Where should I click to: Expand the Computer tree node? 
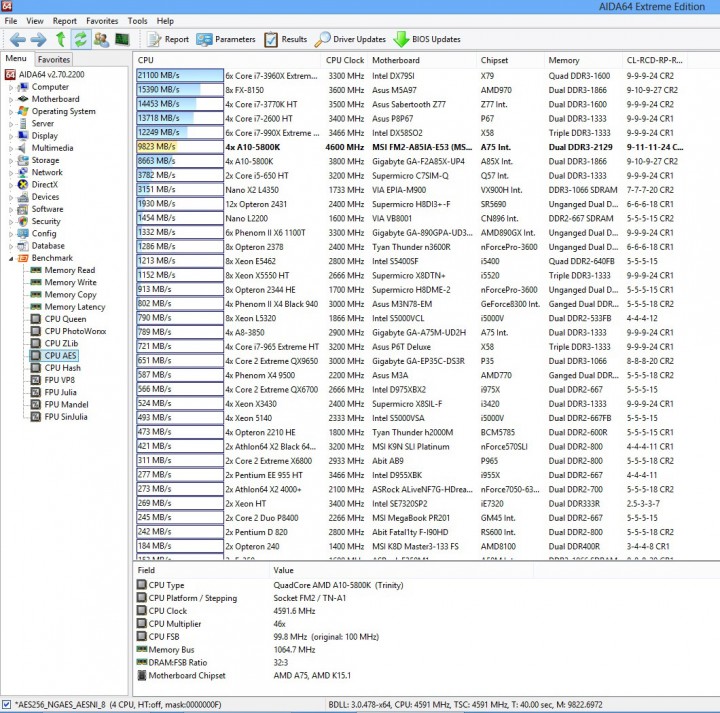11,87
